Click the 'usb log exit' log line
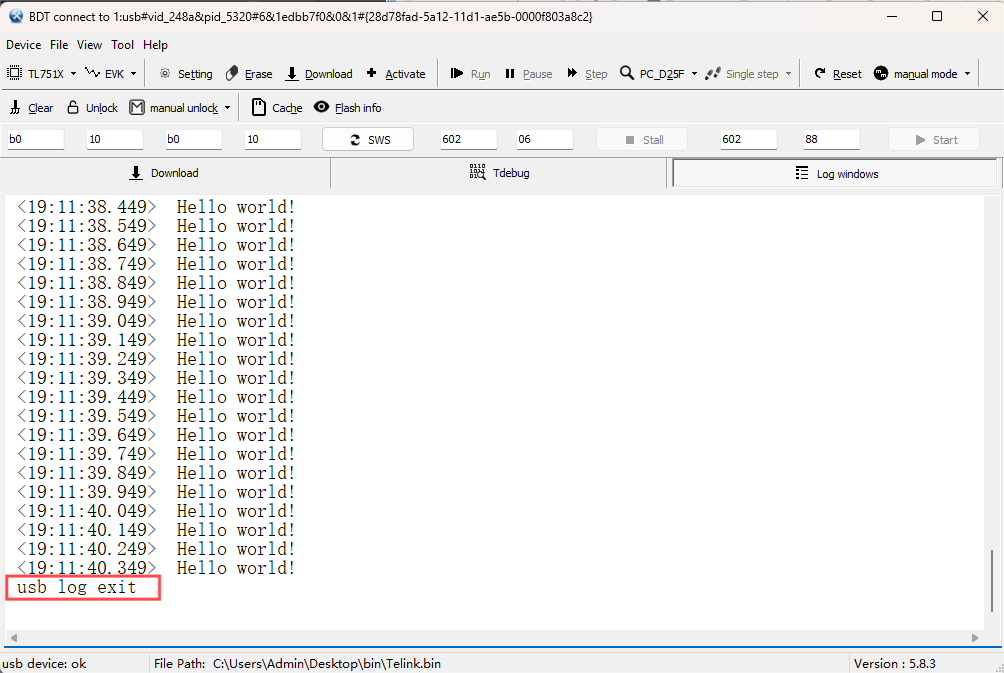This screenshot has height=673, width=1004. click(x=76, y=587)
